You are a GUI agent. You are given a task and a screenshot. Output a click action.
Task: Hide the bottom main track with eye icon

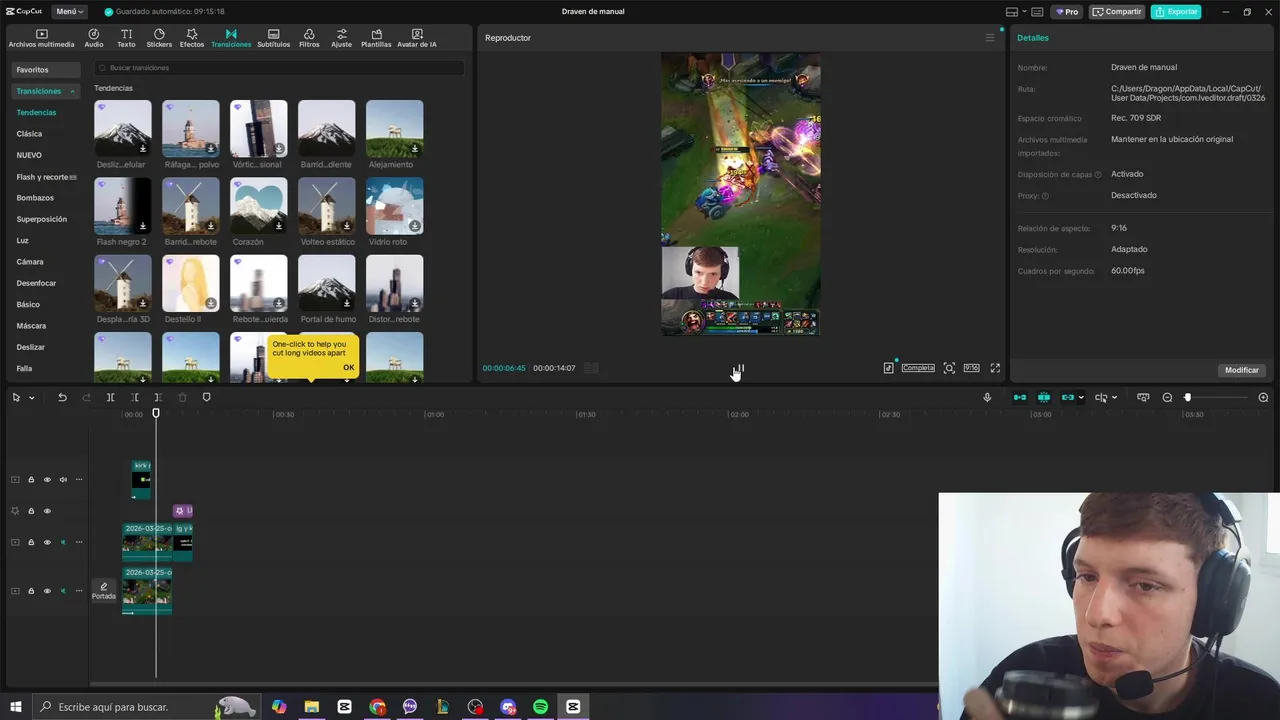(47, 591)
